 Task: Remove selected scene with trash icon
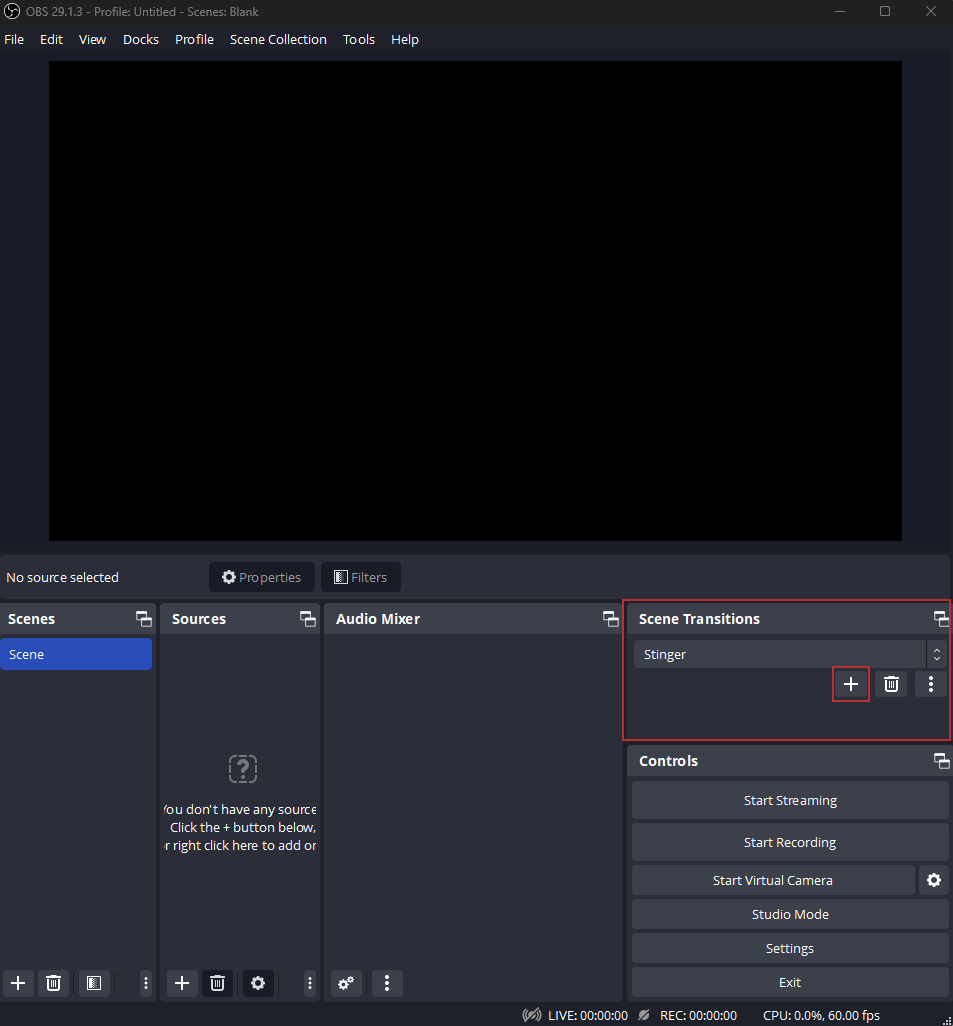click(54, 983)
